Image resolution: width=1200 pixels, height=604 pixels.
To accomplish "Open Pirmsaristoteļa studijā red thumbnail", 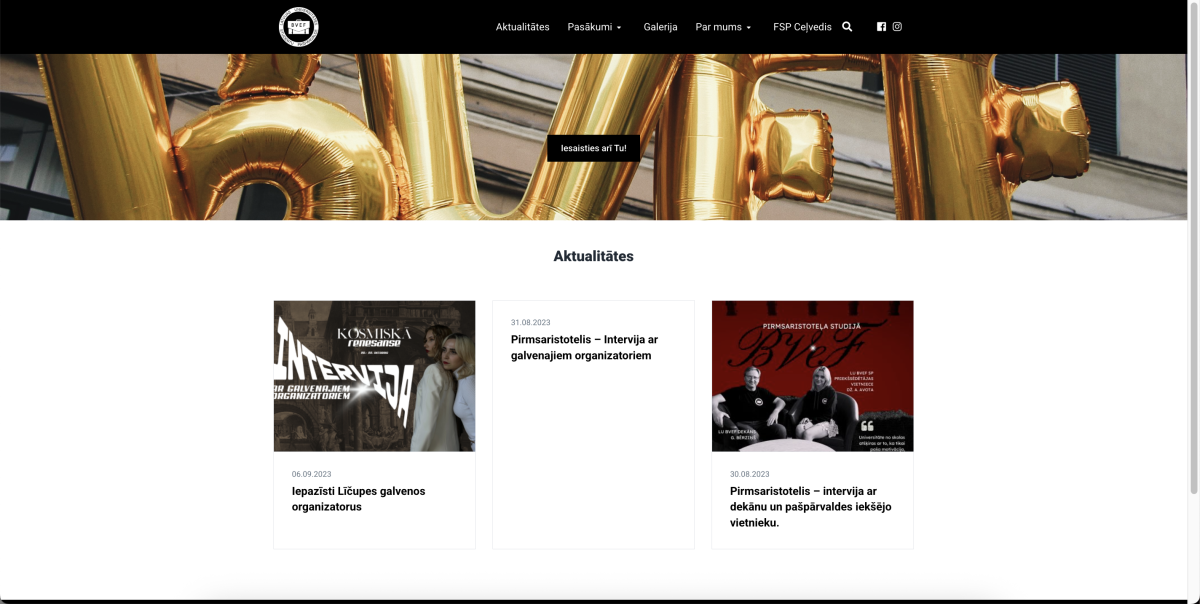I will pyautogui.click(x=813, y=376).
